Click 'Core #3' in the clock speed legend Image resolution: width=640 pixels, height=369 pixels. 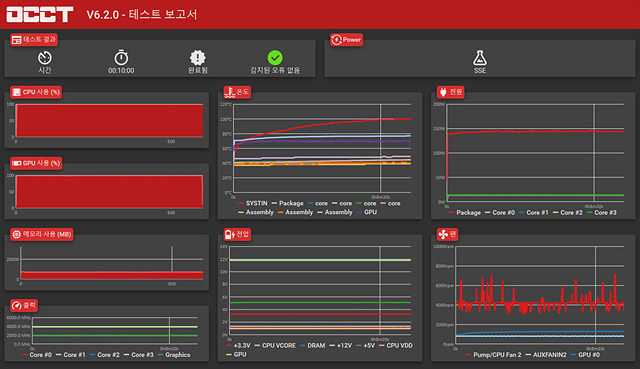142,355
